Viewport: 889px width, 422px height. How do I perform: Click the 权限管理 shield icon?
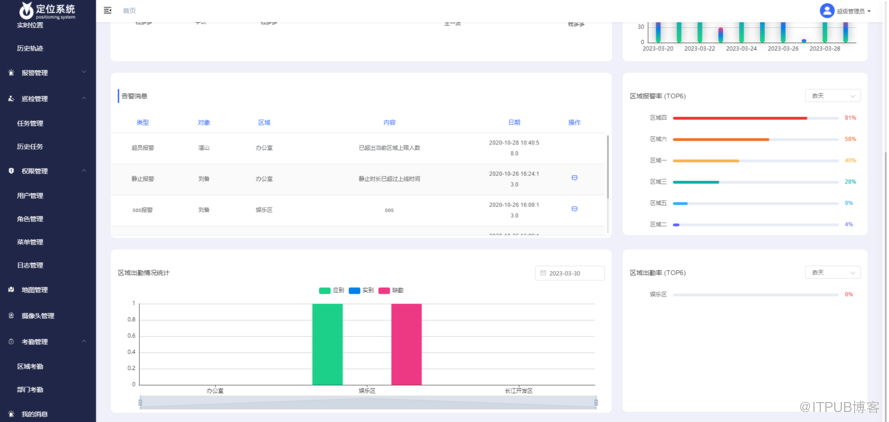[11, 171]
